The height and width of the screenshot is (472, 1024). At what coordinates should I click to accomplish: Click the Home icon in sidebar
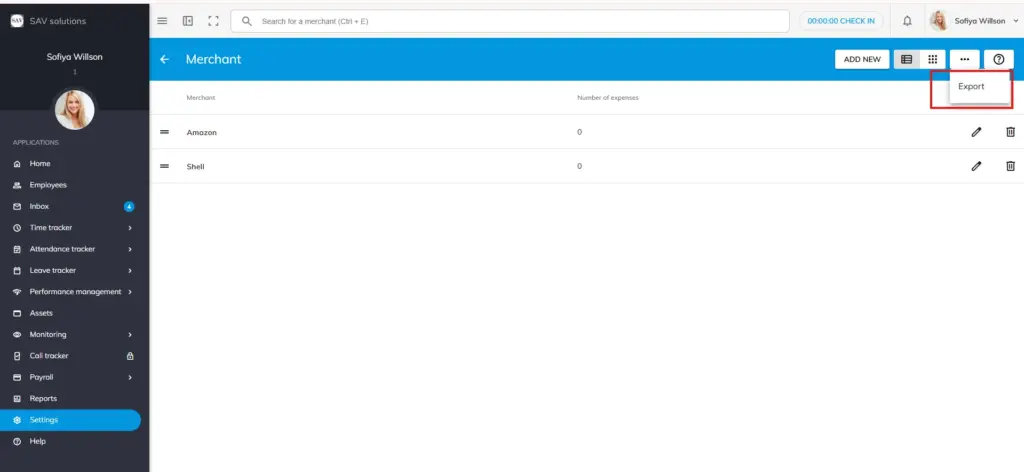pyautogui.click(x=17, y=164)
